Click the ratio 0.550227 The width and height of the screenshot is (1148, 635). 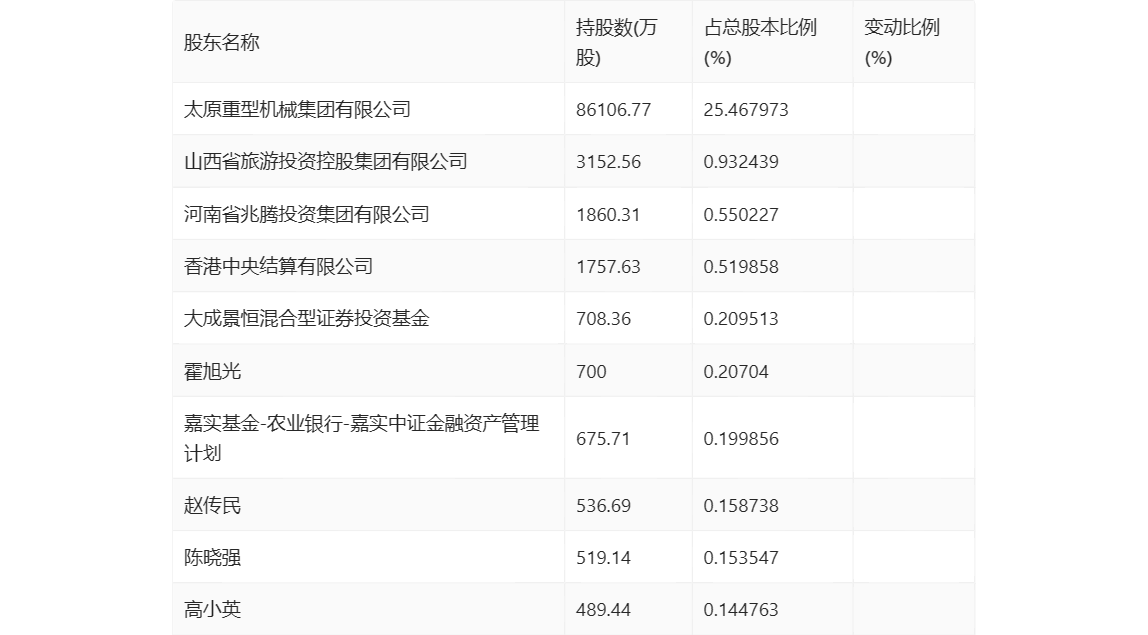[741, 215]
